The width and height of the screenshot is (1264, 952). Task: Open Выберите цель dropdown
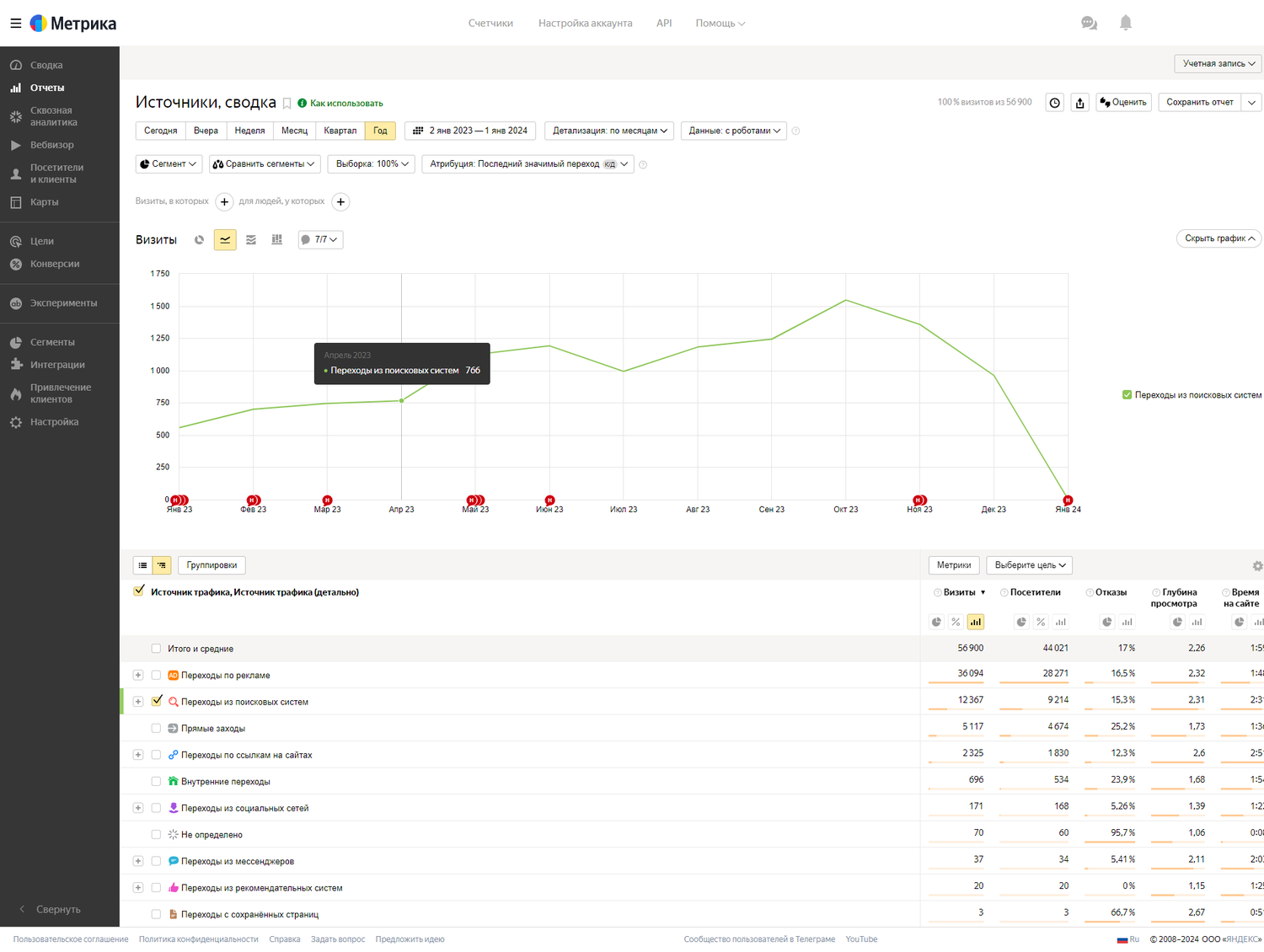[1030, 565]
